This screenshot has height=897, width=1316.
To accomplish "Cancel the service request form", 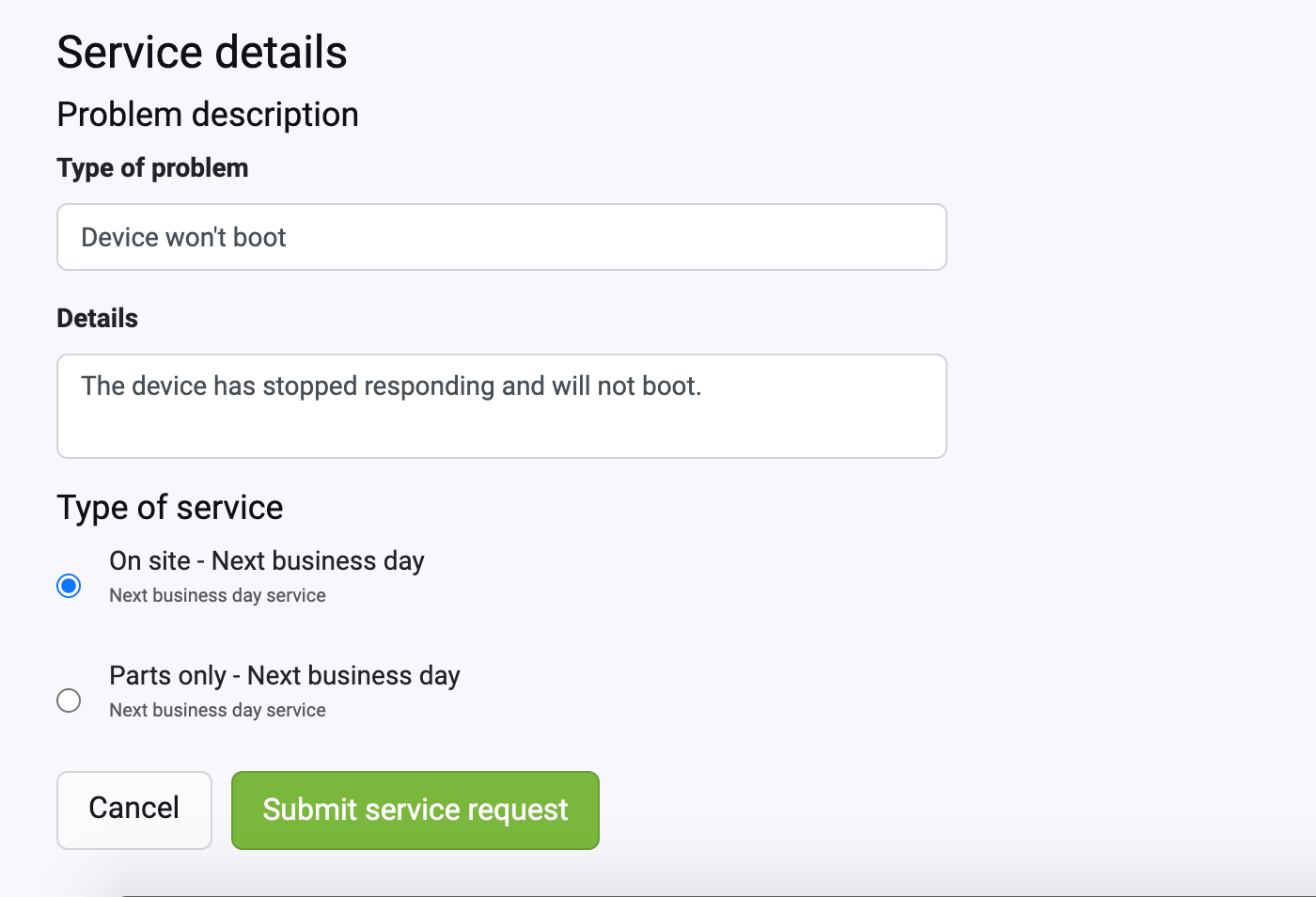I will [134, 810].
